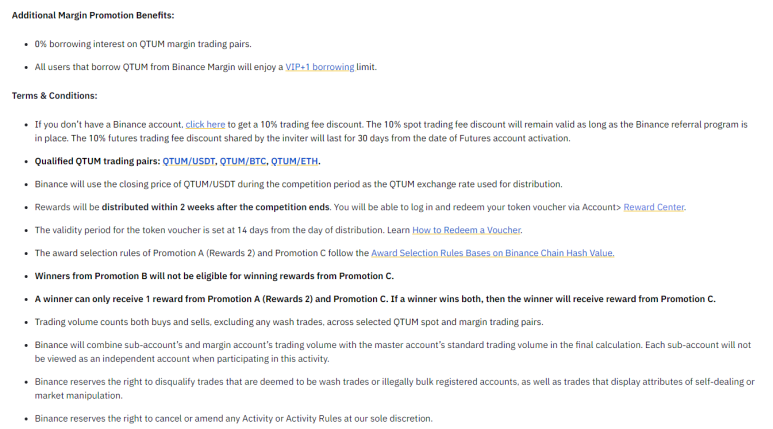Follow the 'click here' referral link
The height and width of the screenshot is (429, 773).
click(x=205, y=125)
